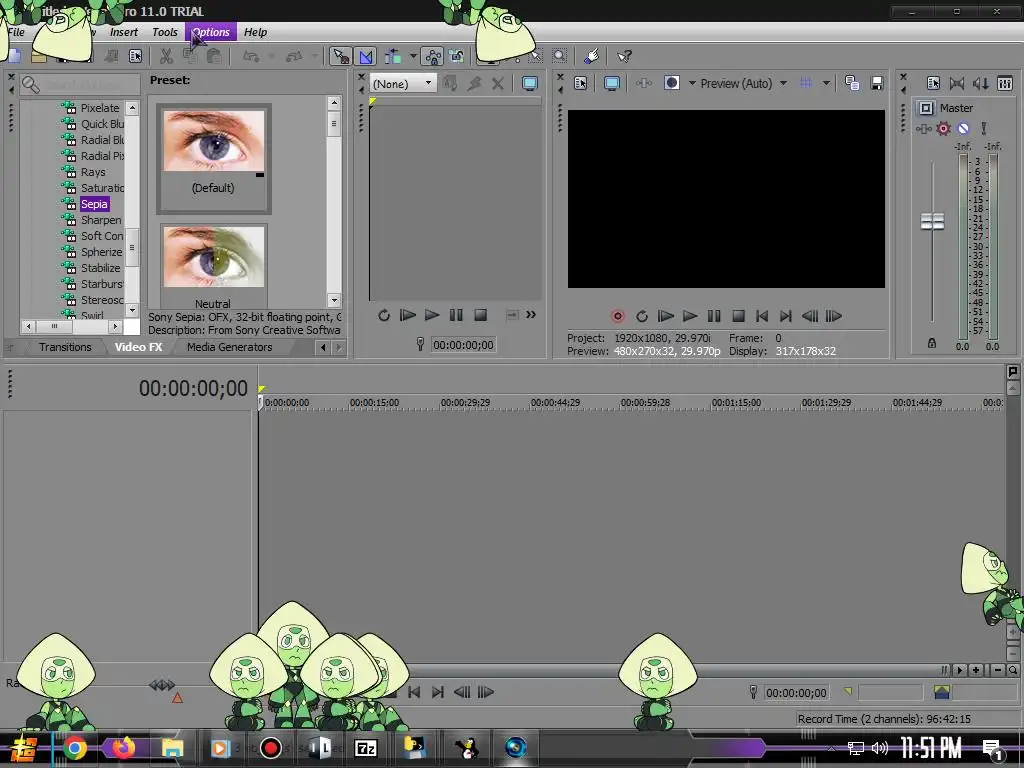Image resolution: width=1024 pixels, height=768 pixels.
Task: Click Copy Snapshot to Clipboard icon
Action: 852,83
